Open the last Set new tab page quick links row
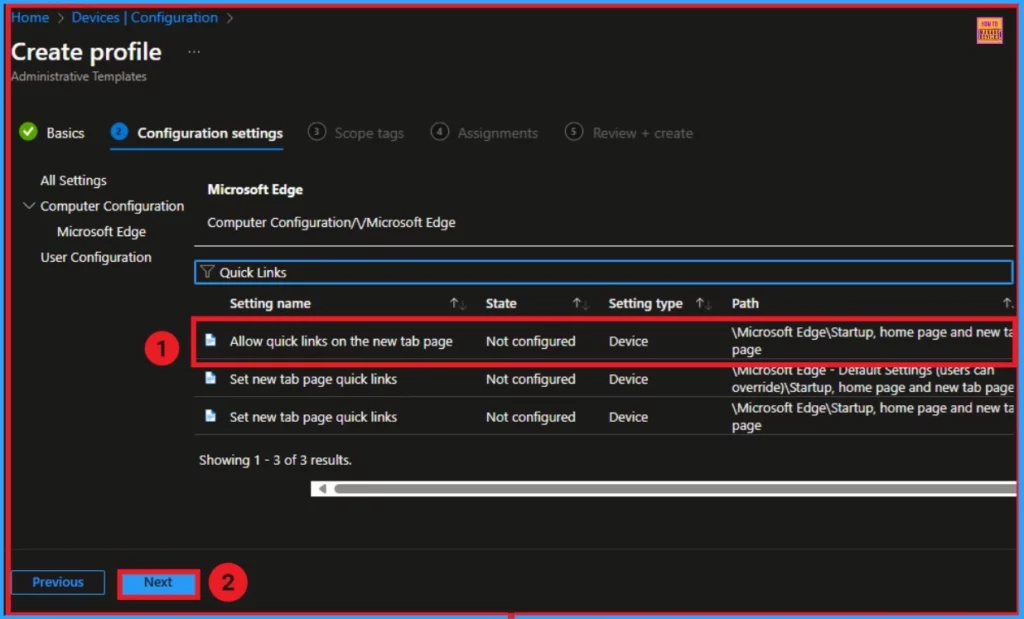1024x619 pixels. (x=313, y=417)
